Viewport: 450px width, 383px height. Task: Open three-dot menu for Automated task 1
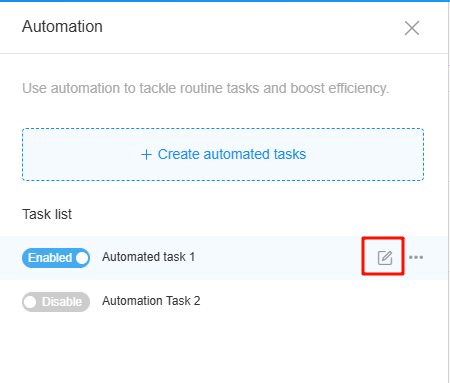[x=416, y=257]
